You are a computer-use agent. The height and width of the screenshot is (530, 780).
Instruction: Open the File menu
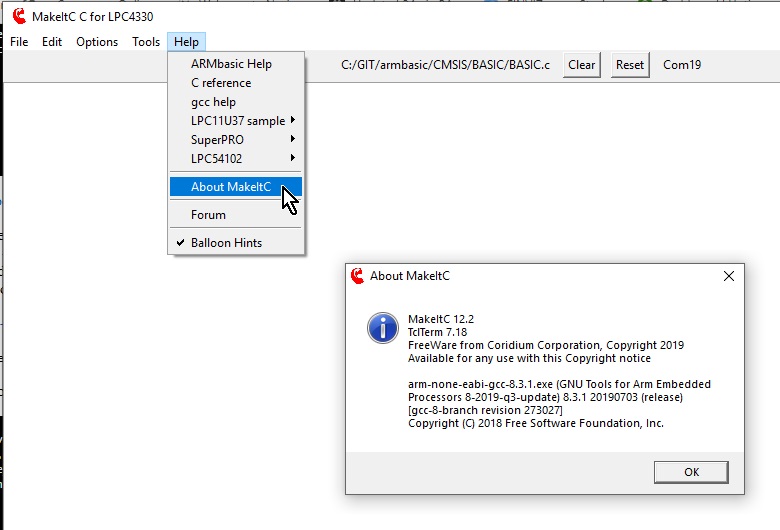coord(19,42)
